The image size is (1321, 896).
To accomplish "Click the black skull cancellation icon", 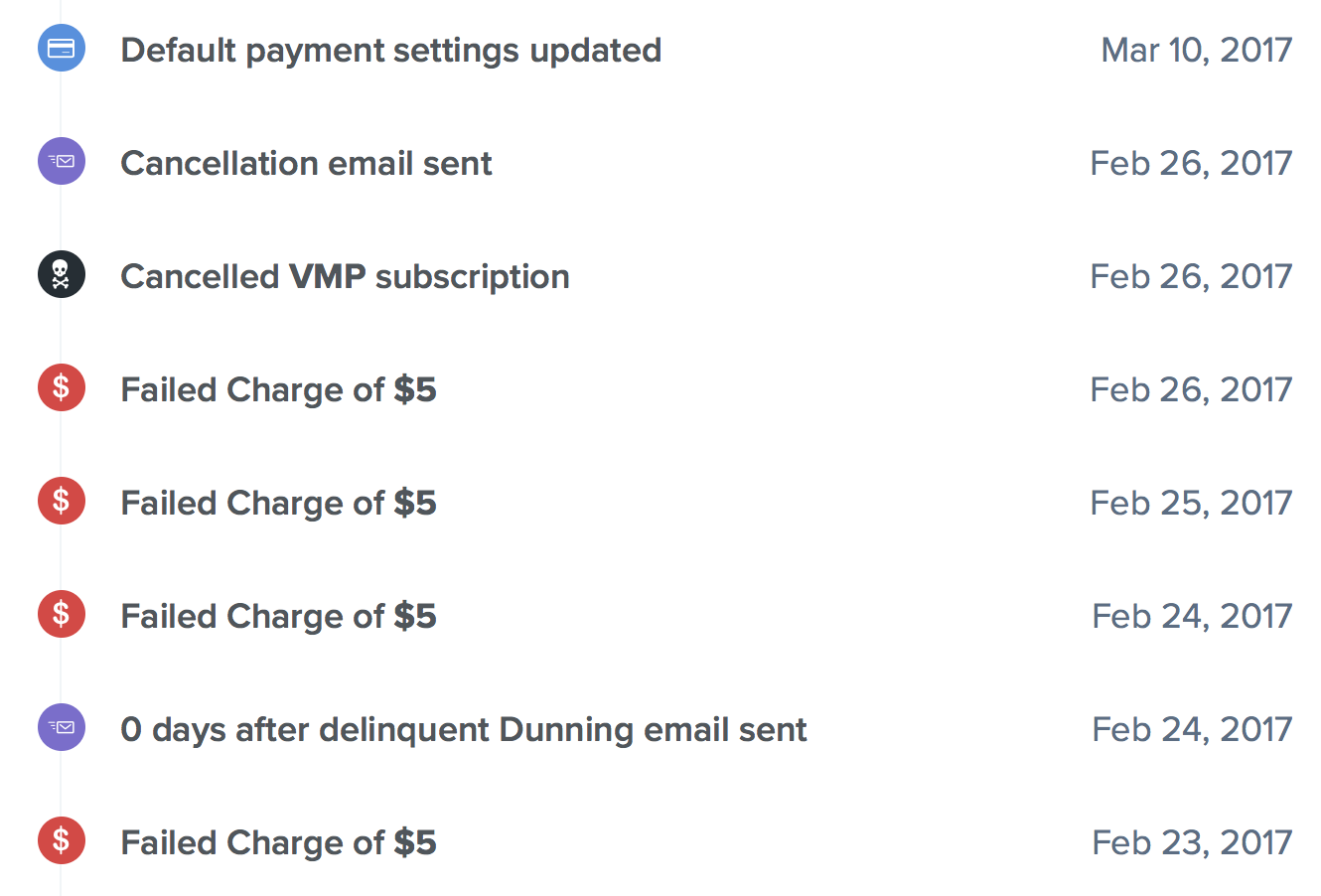I will (x=62, y=275).
